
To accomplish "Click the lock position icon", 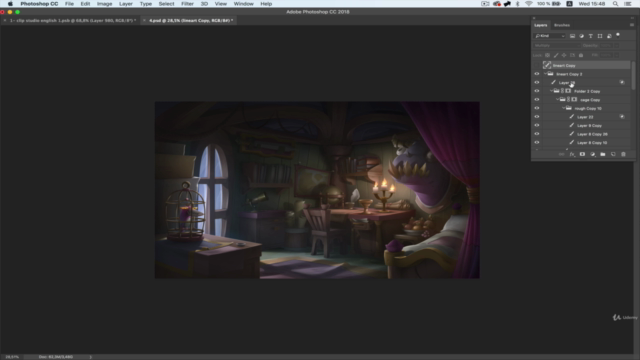I will (564, 55).
